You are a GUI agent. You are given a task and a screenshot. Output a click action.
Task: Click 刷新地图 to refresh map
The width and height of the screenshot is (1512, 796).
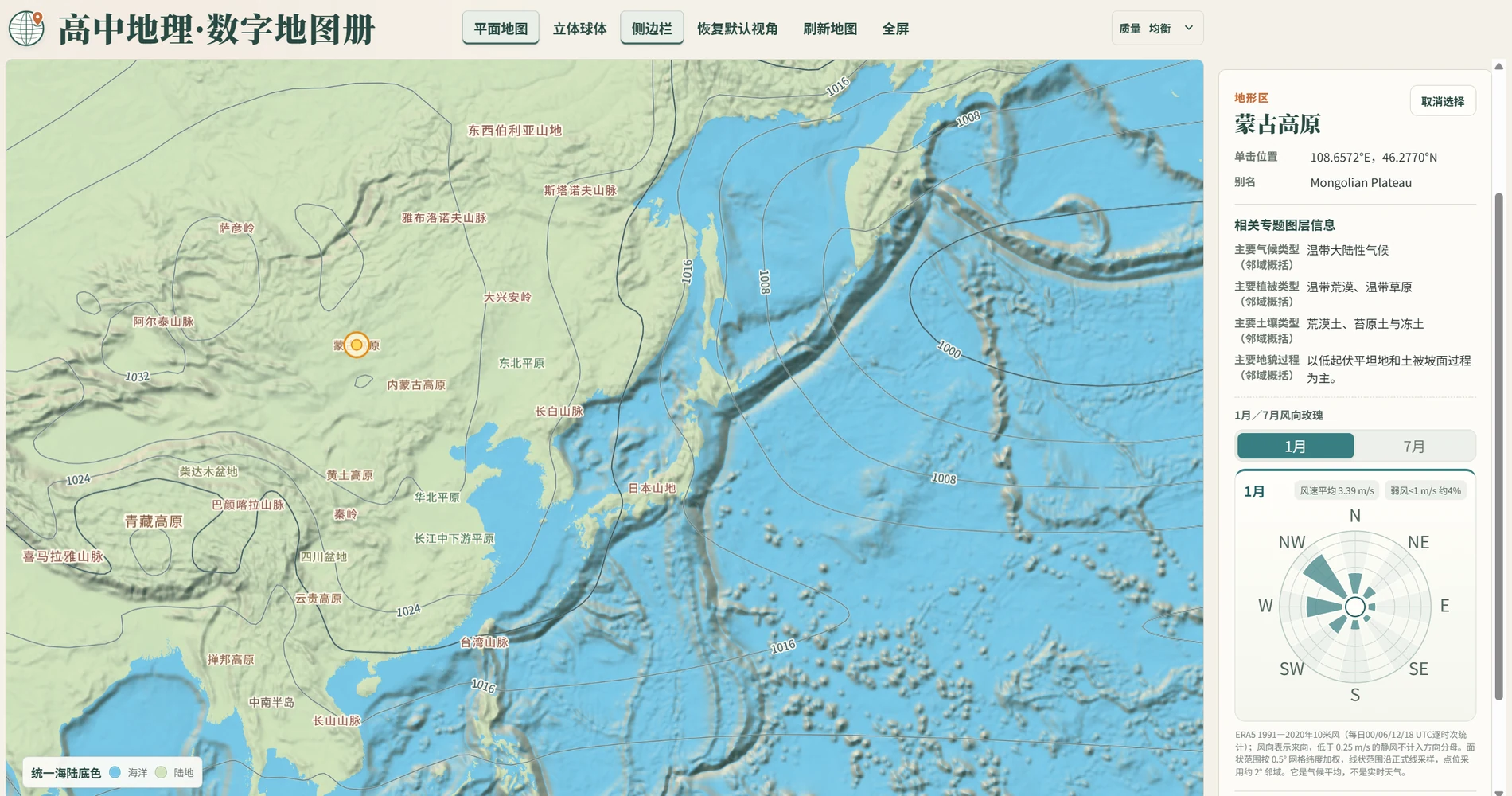[x=830, y=29]
